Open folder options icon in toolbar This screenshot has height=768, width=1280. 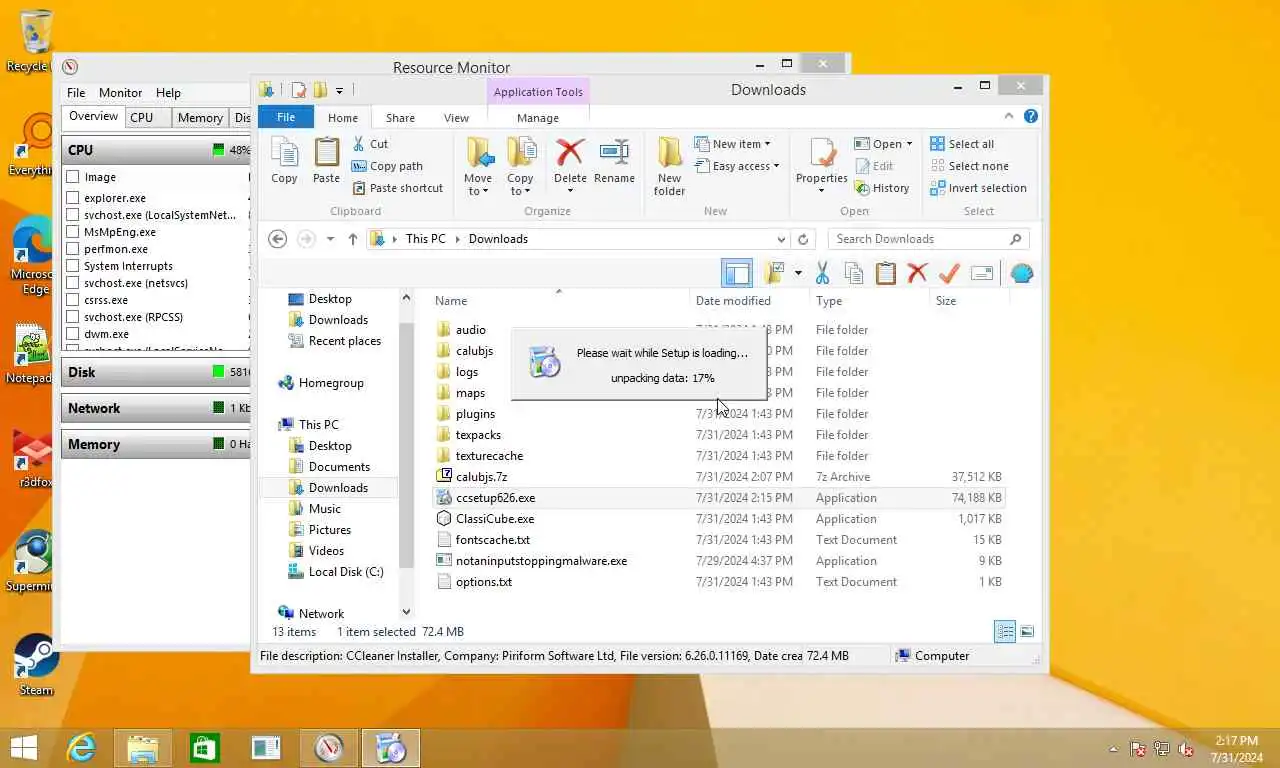[x=774, y=273]
